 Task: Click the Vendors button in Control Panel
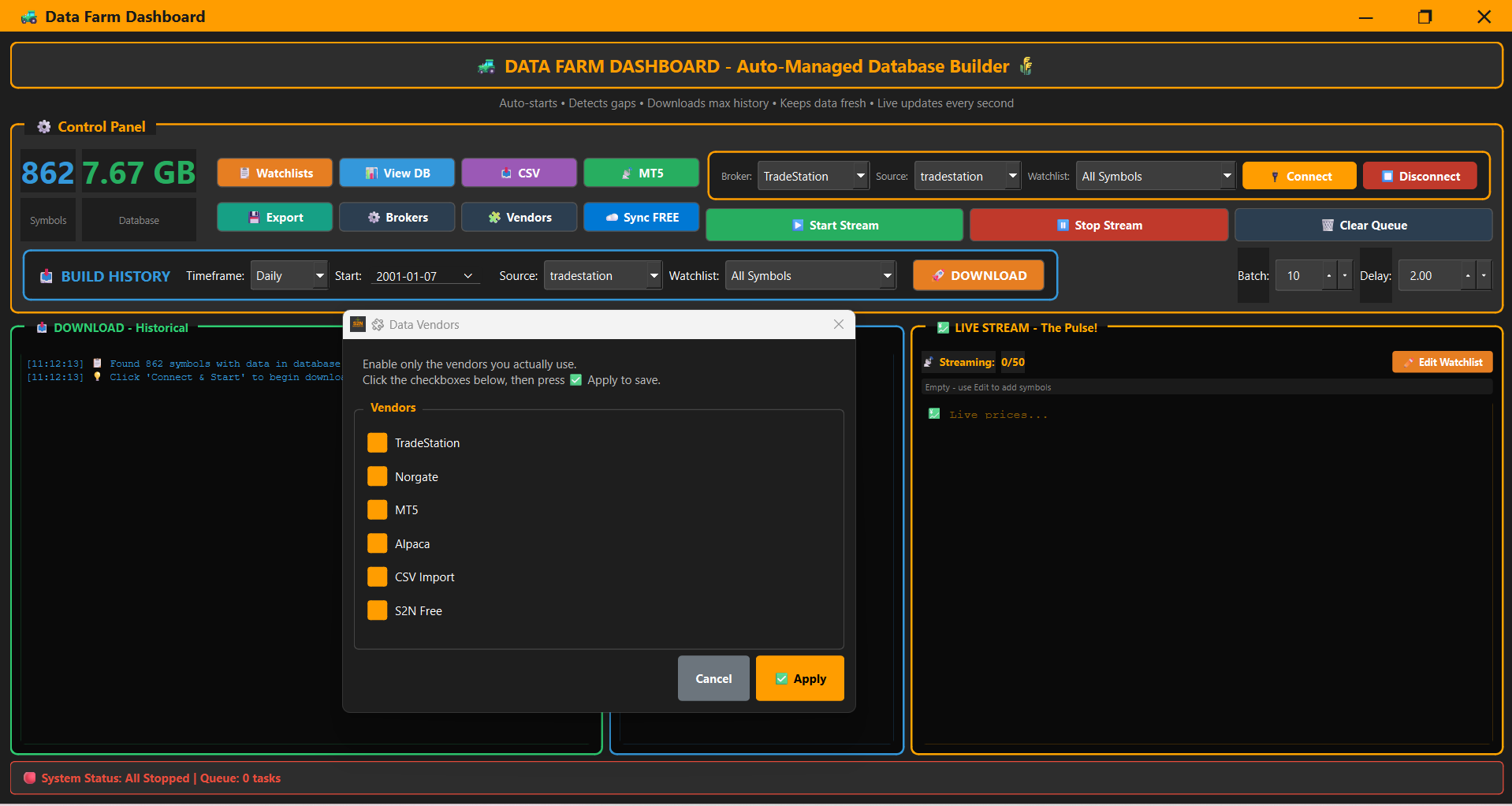[x=519, y=217]
